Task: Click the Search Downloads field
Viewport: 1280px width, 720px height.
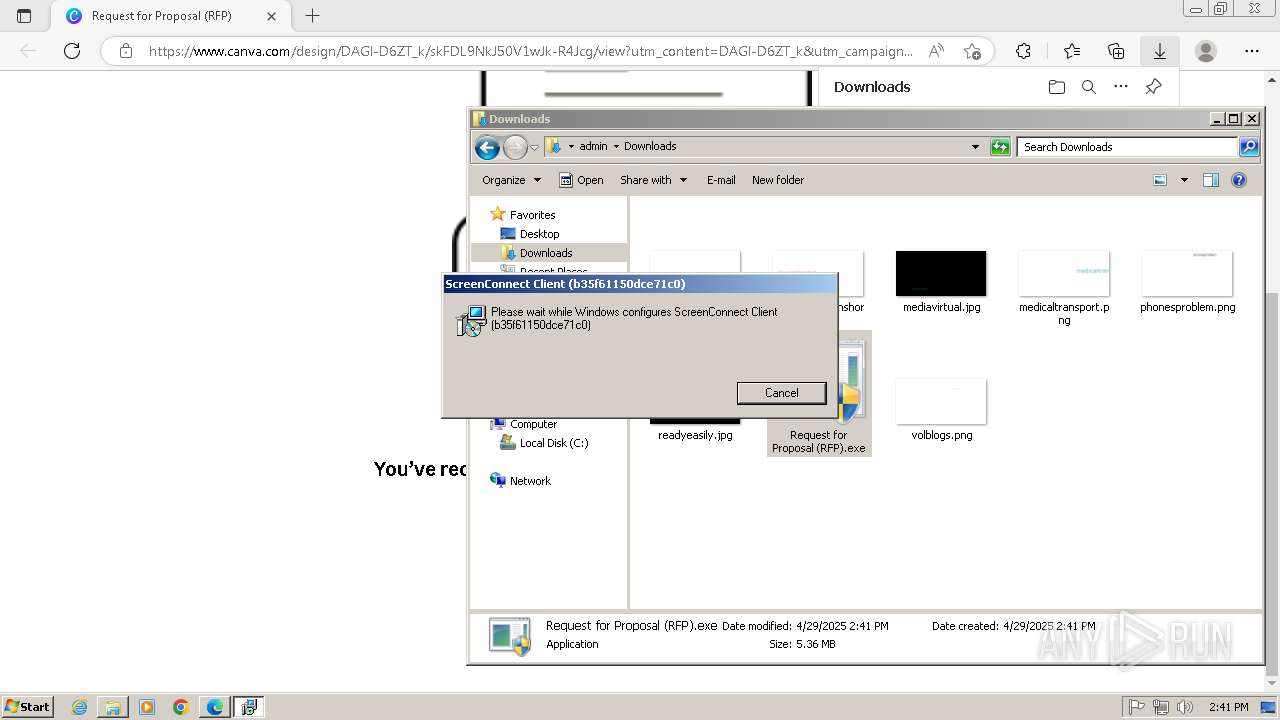Action: (x=1127, y=147)
